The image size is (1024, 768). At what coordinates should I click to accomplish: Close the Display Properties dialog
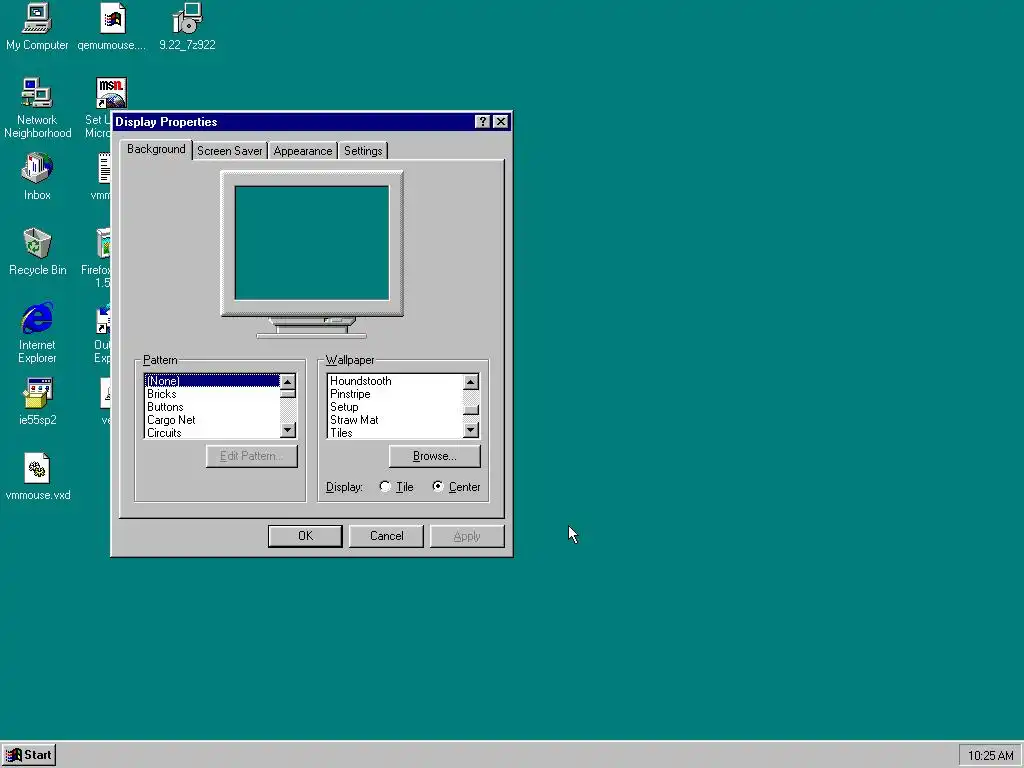click(501, 121)
